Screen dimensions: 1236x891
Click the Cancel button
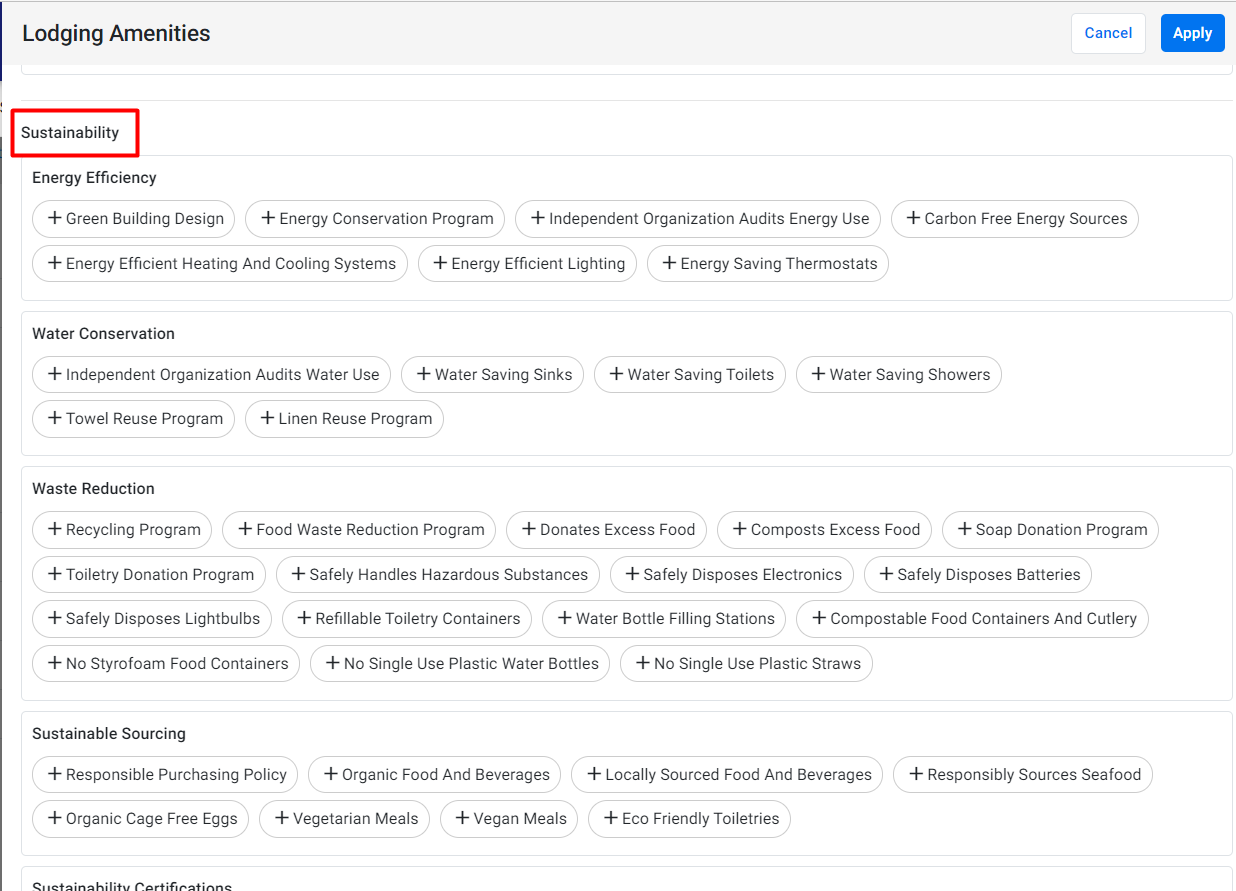(x=1108, y=33)
